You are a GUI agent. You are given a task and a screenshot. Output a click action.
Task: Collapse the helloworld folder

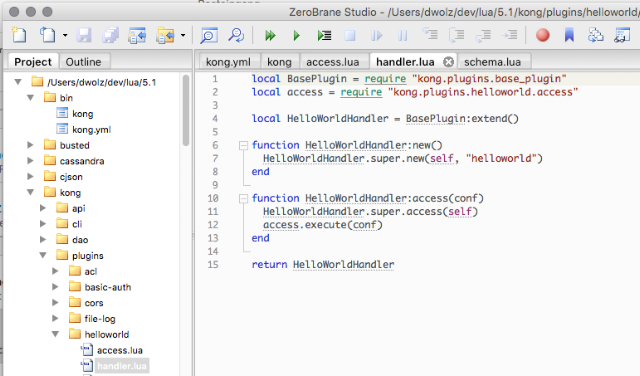click(56, 334)
